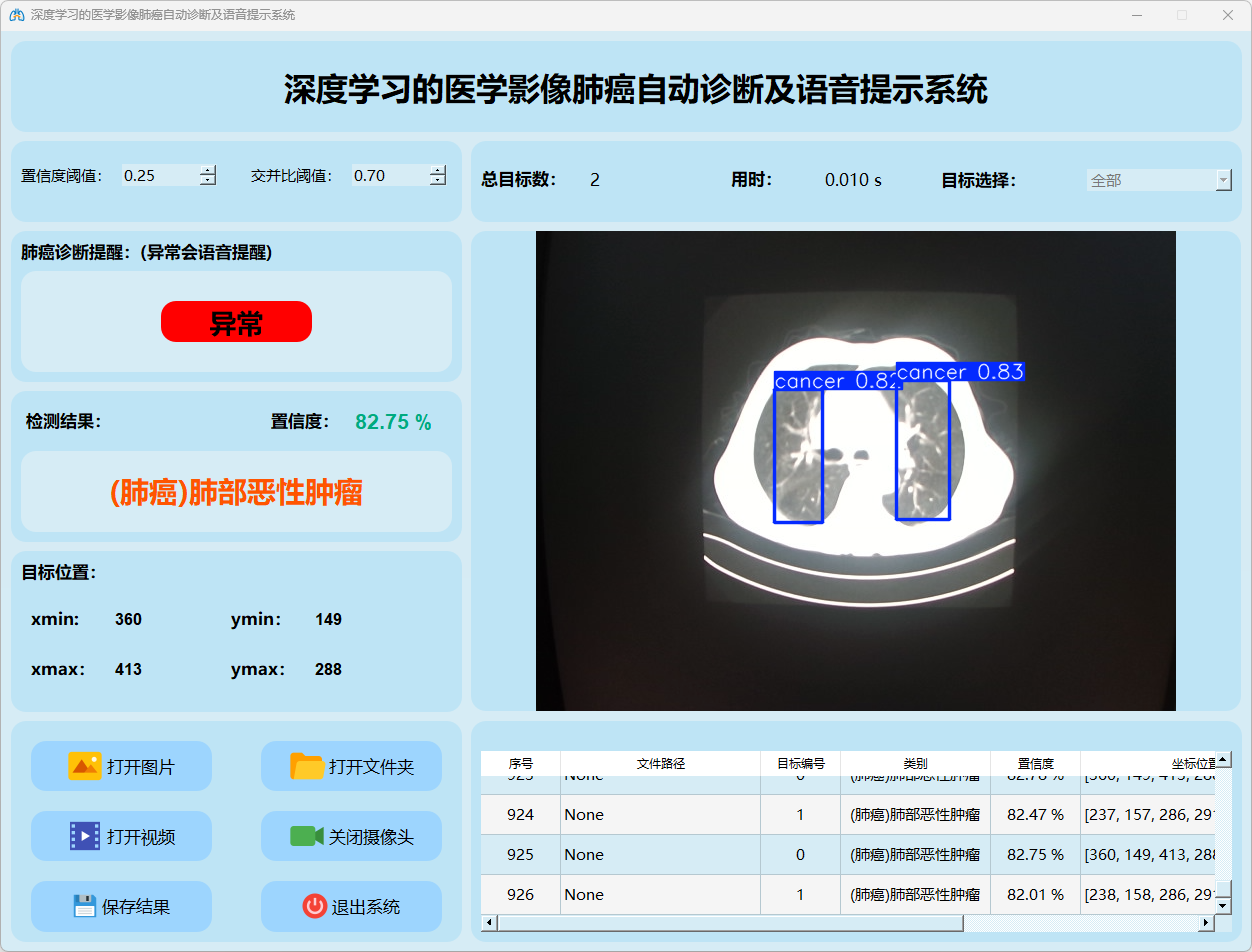Increase the confidence threshold with up arrow
The width and height of the screenshot is (1252, 952).
(x=208, y=170)
